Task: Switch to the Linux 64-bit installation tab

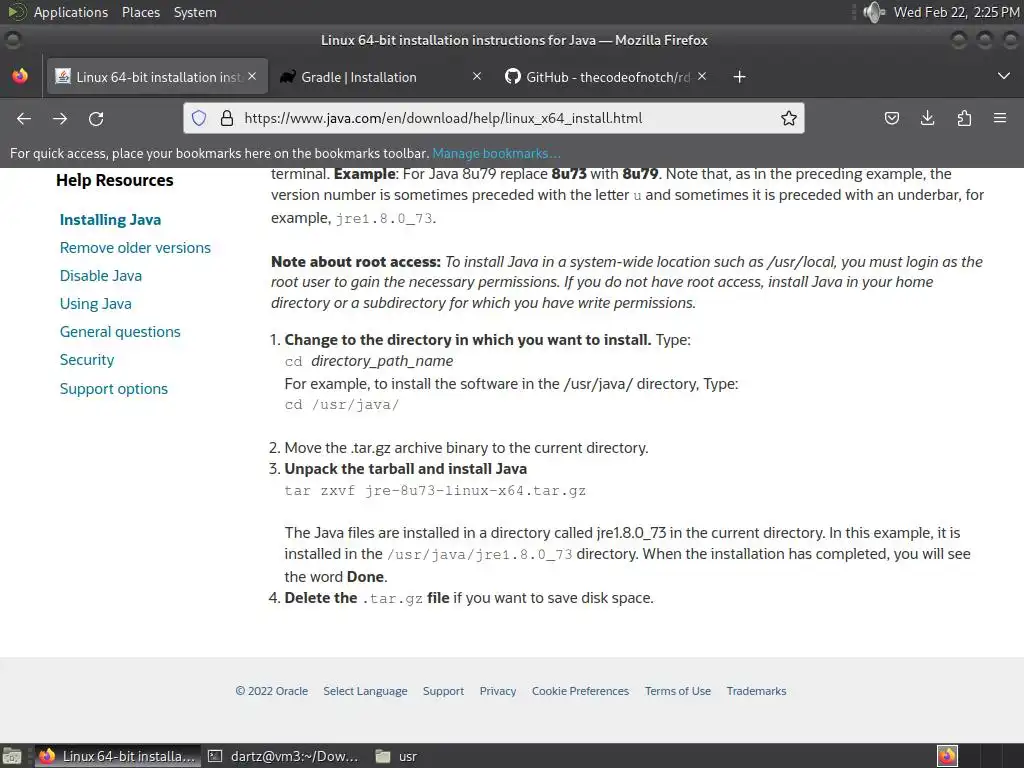Action: pos(157,77)
